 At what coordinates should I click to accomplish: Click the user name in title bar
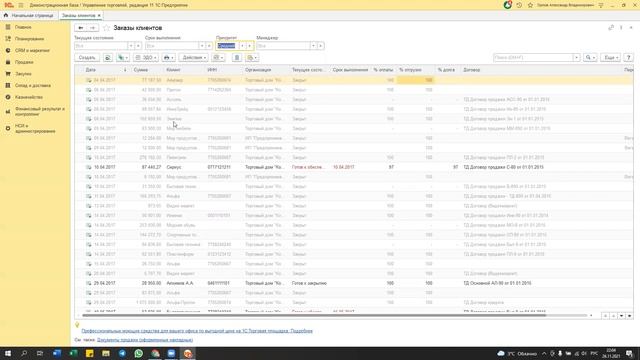point(565,5)
